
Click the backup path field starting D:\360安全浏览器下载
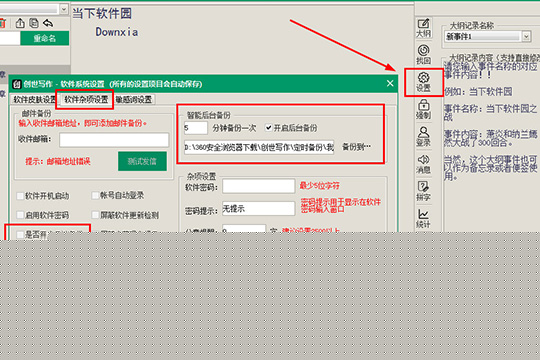[259, 147]
